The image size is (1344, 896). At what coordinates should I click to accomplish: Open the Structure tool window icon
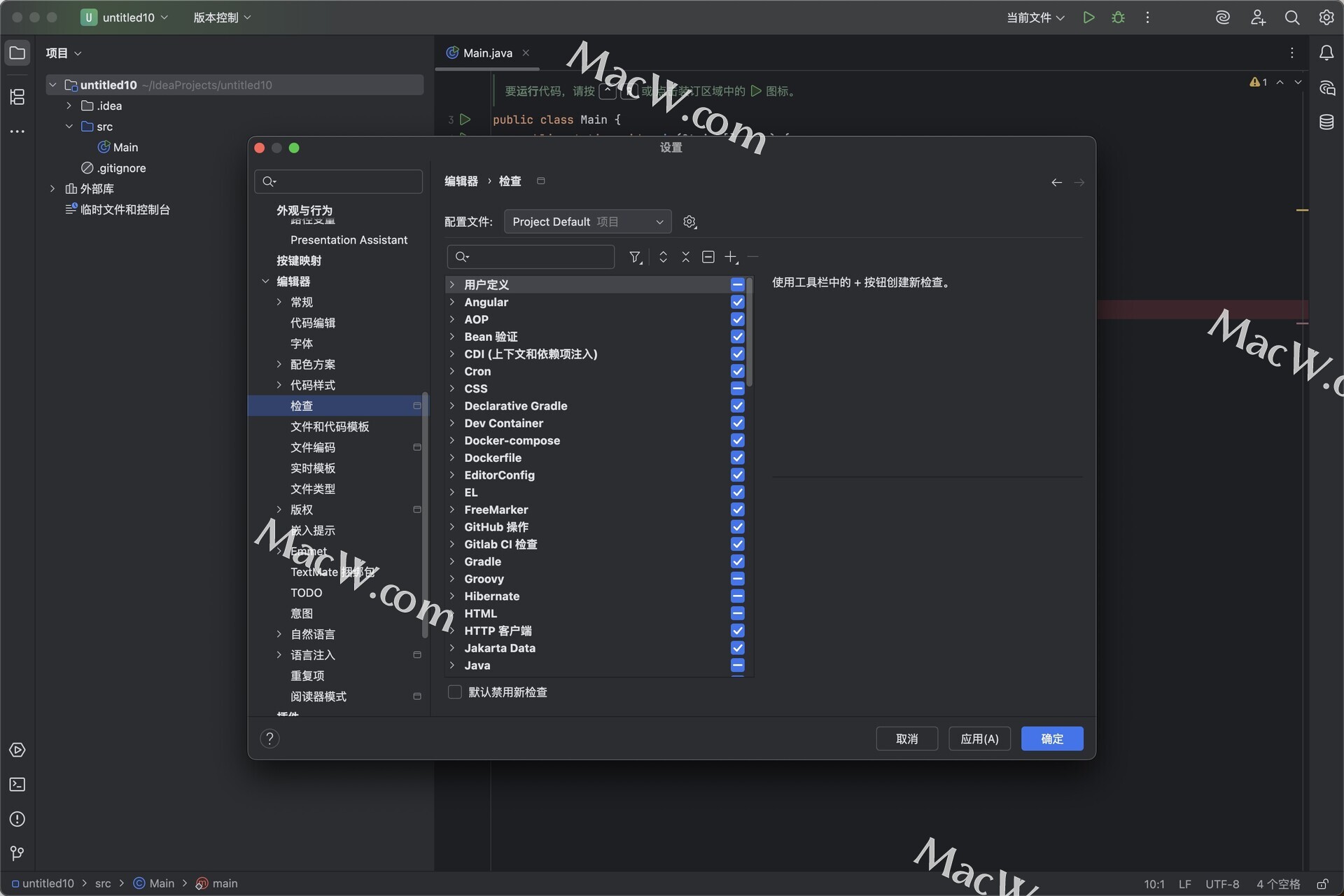(x=17, y=97)
